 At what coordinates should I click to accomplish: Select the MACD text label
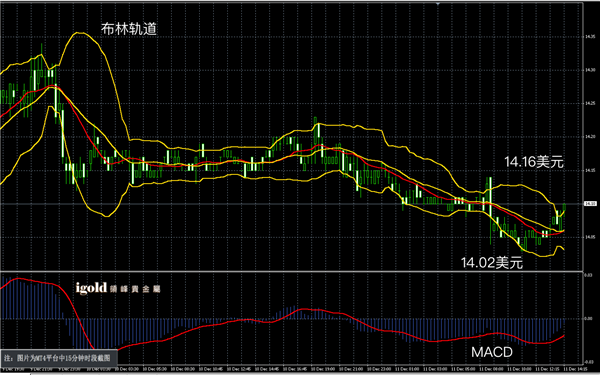click(492, 352)
